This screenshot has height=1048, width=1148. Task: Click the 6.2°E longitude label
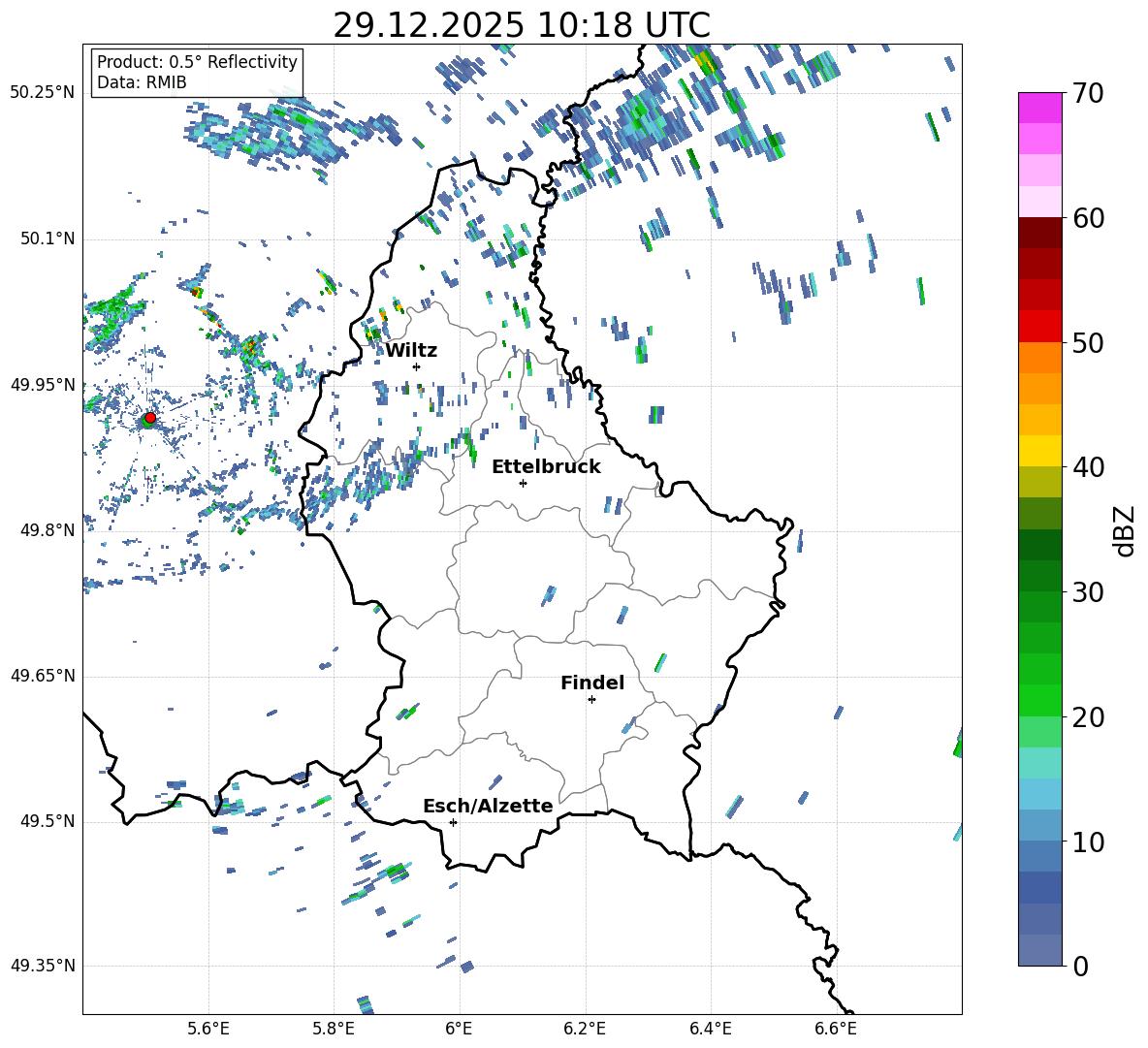pos(585,1029)
